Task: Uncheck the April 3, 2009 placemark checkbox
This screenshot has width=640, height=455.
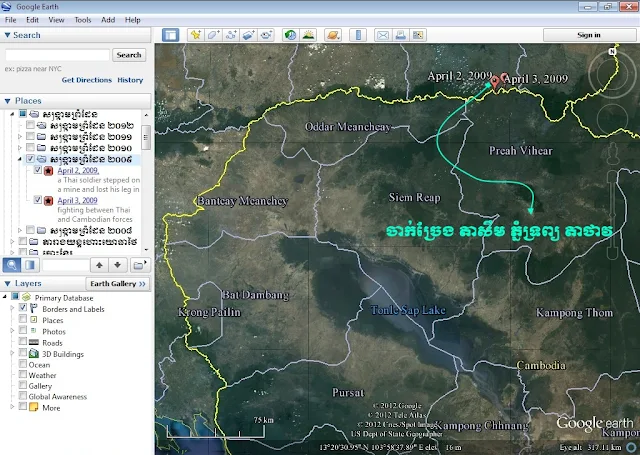Action: click(38, 200)
